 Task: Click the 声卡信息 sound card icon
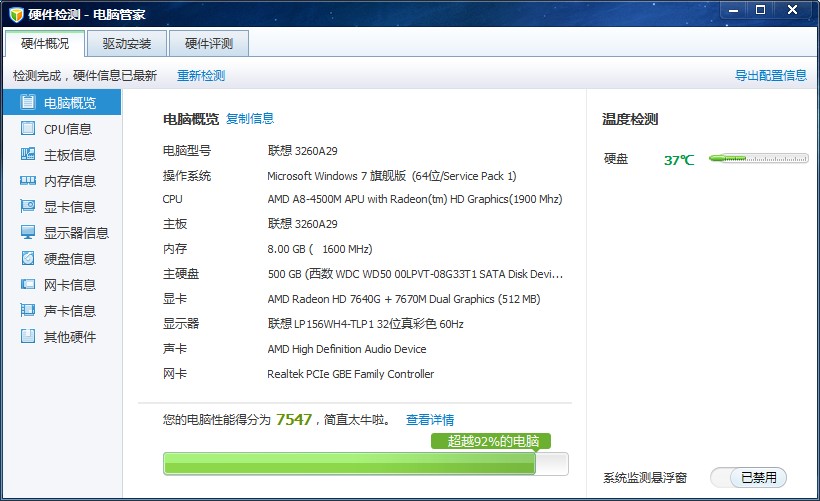pyautogui.click(x=28, y=310)
